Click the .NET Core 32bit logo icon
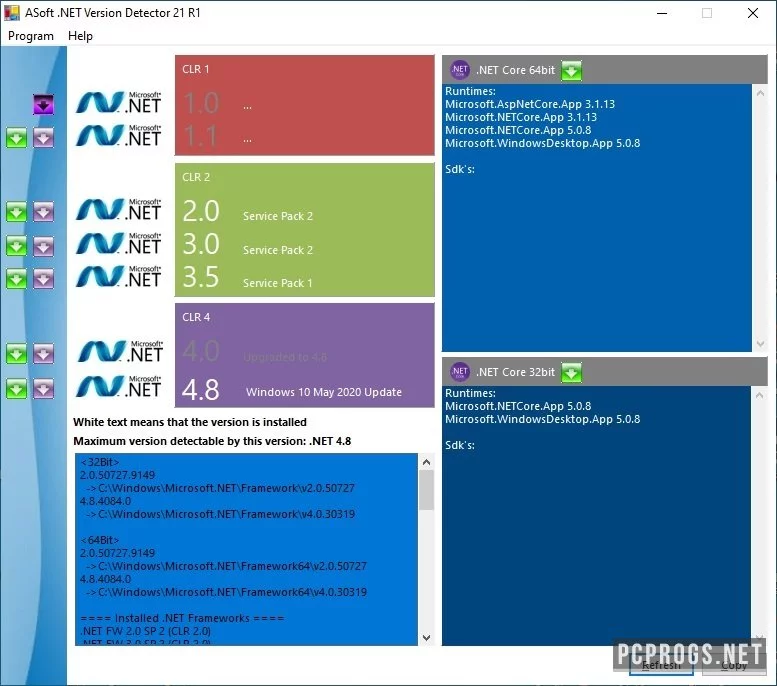The width and height of the screenshot is (777, 686). (x=459, y=372)
